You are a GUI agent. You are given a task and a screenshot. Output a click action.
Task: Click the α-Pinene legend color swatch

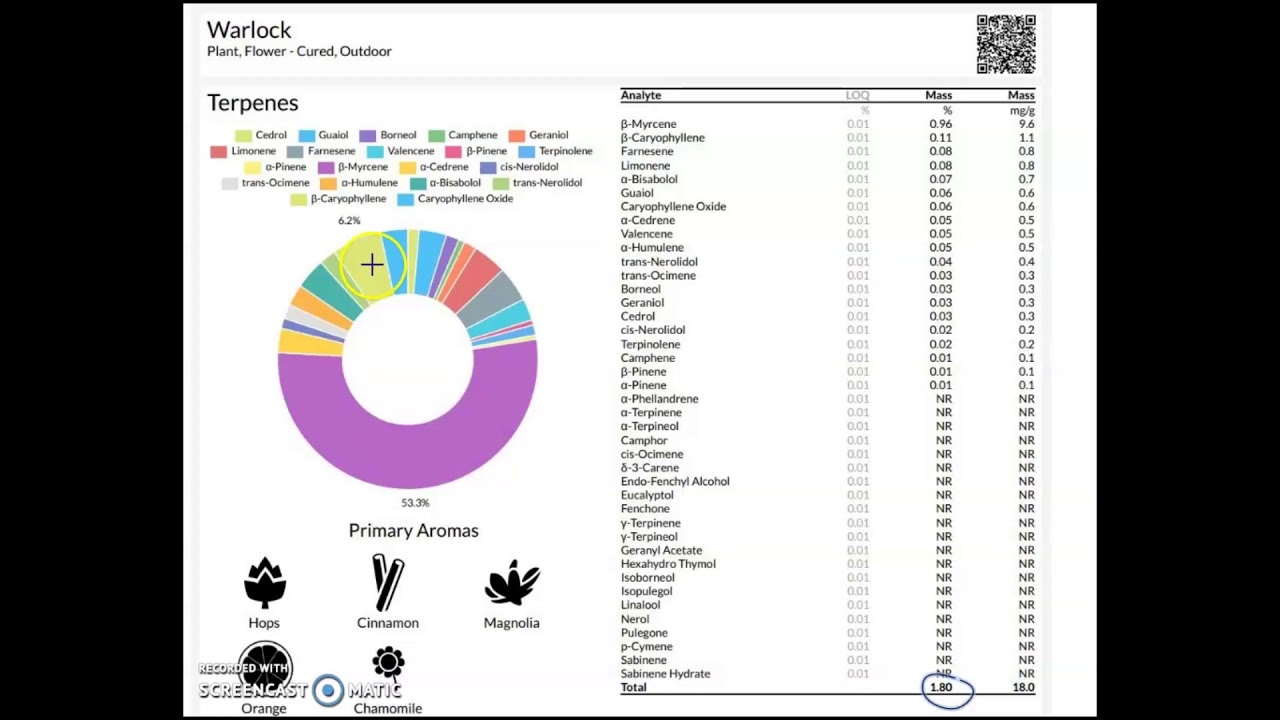(x=253, y=167)
